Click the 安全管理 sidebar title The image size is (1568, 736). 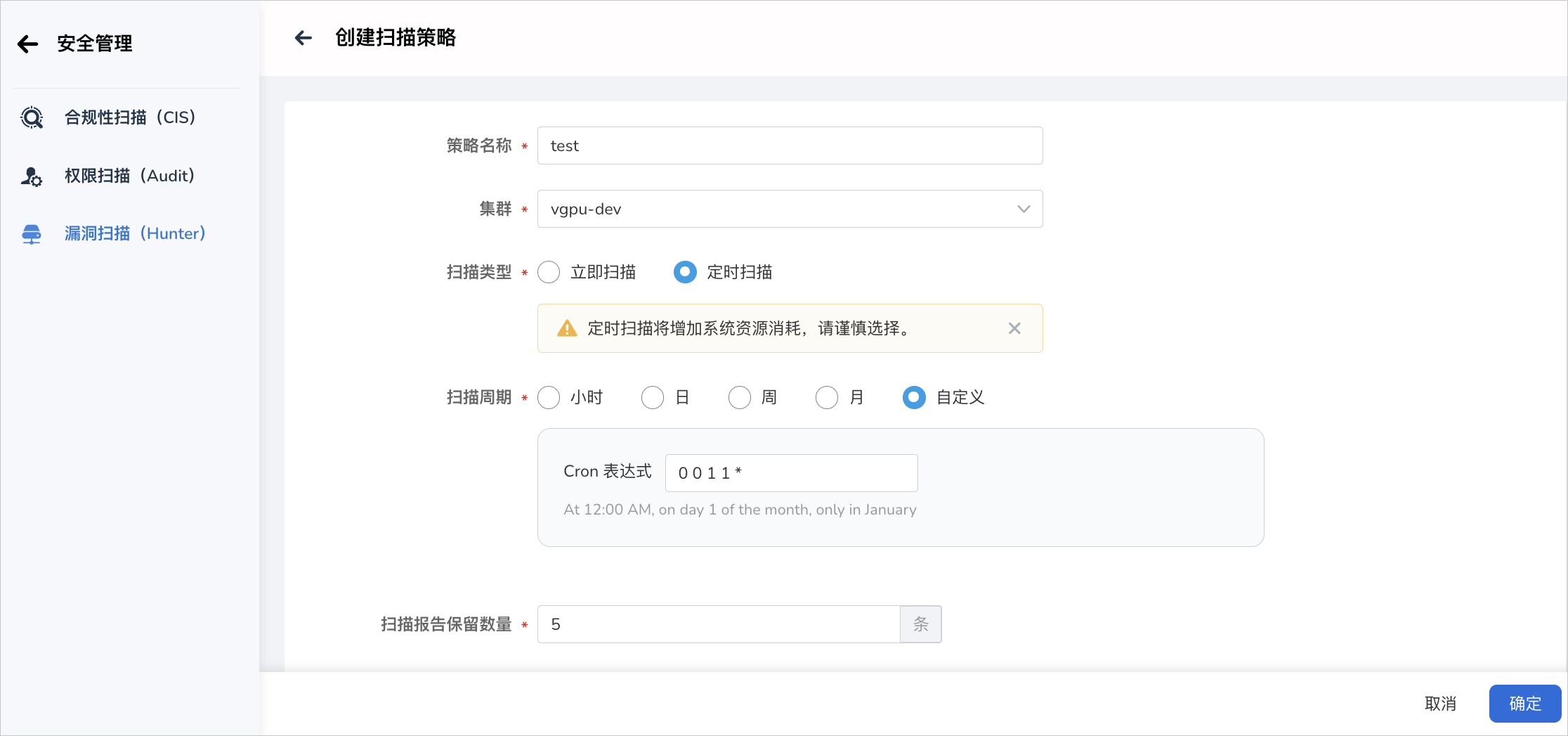(95, 44)
